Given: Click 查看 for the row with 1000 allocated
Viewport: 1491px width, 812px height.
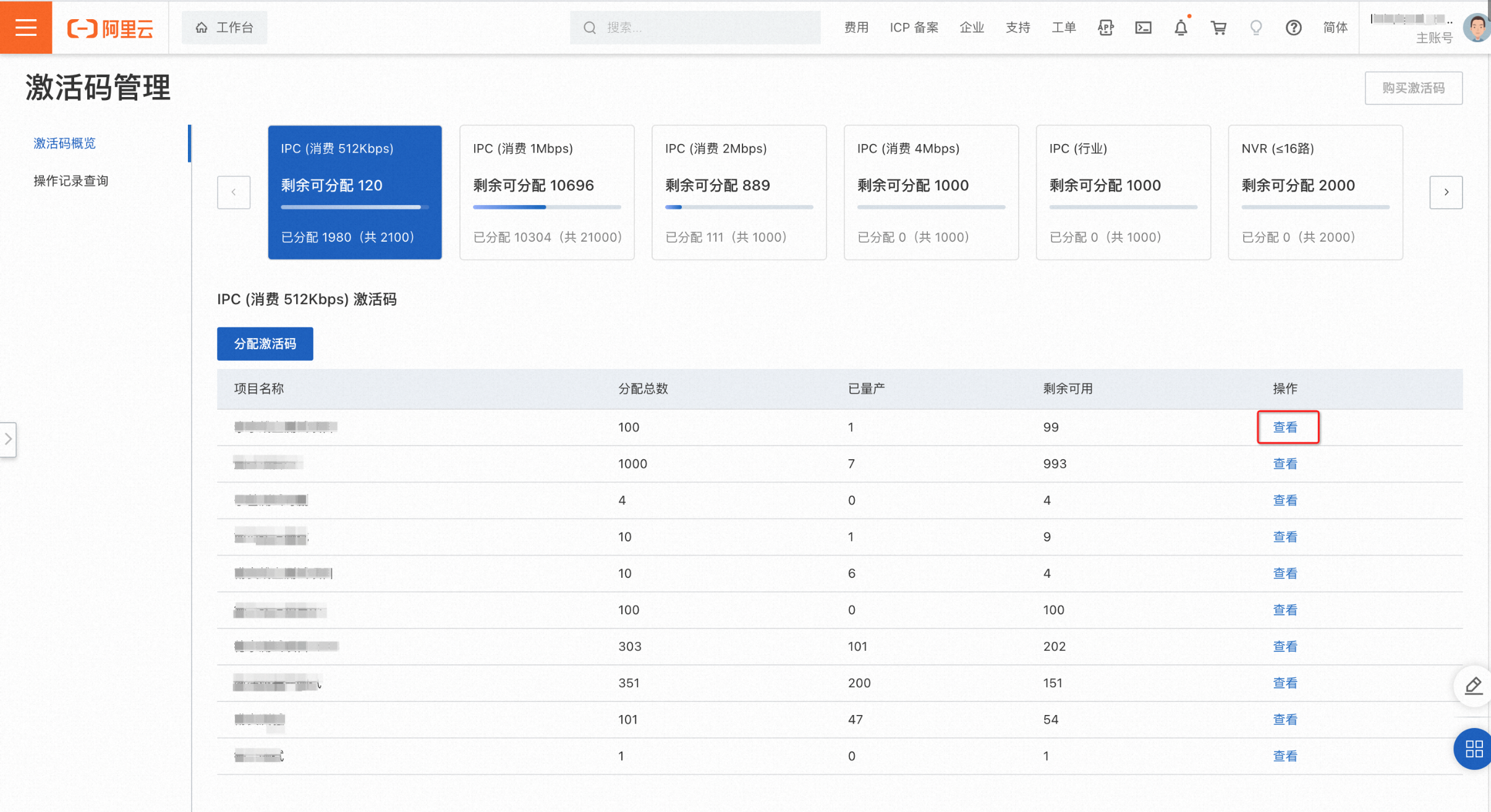Looking at the screenshot, I should [1285, 463].
